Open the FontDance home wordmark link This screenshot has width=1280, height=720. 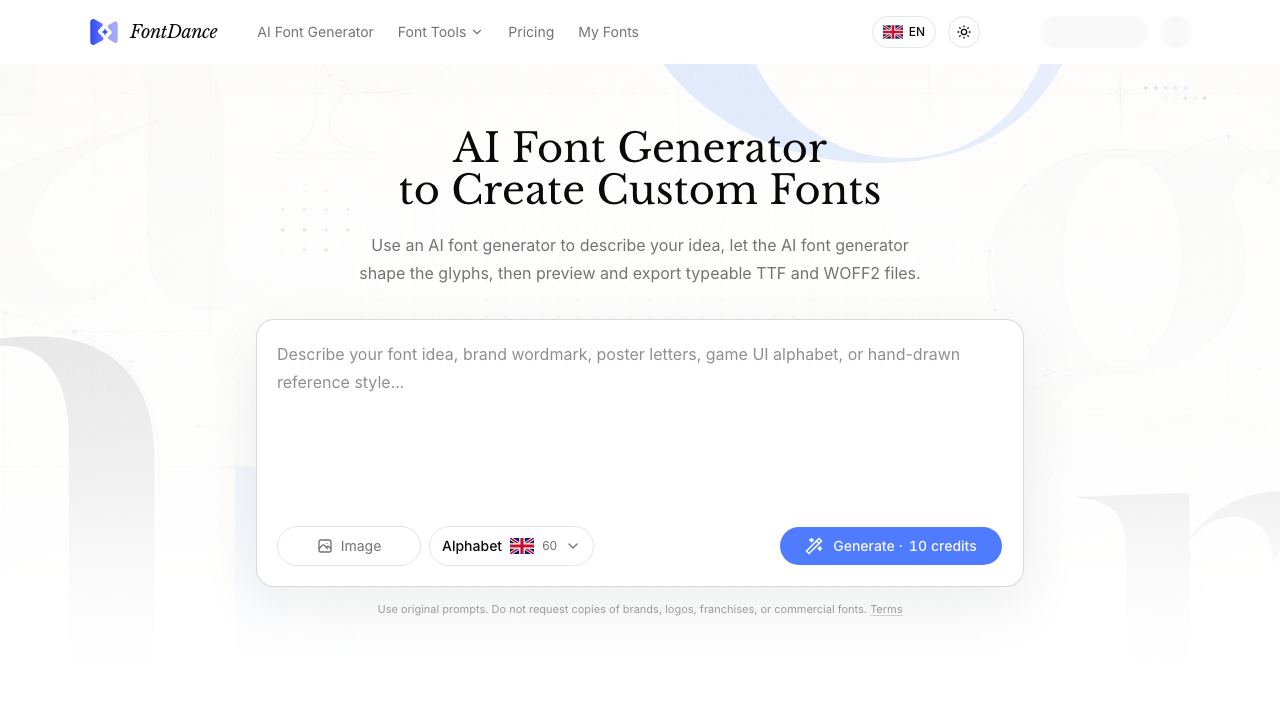pos(173,32)
